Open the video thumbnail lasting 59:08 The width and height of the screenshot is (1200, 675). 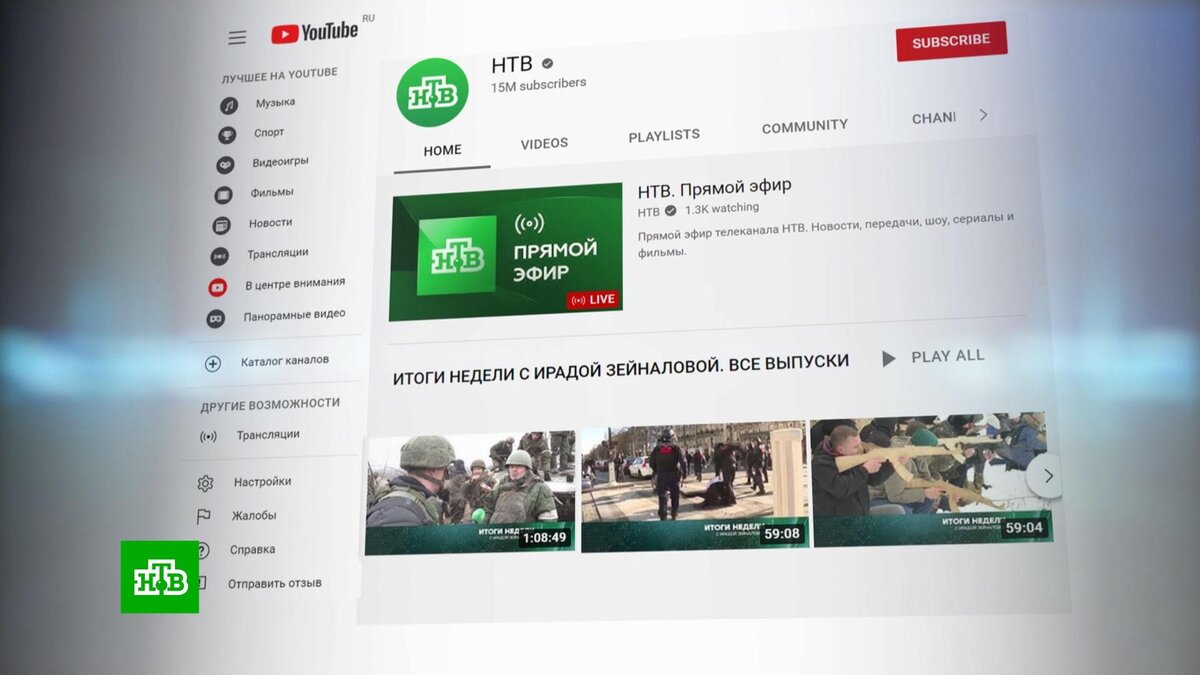pos(694,487)
